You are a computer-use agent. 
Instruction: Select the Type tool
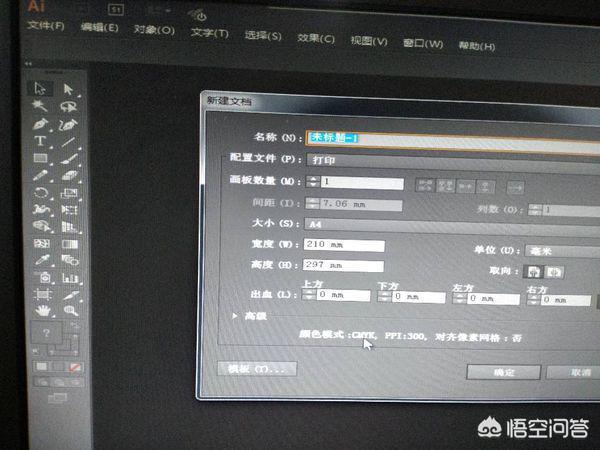click(40, 141)
